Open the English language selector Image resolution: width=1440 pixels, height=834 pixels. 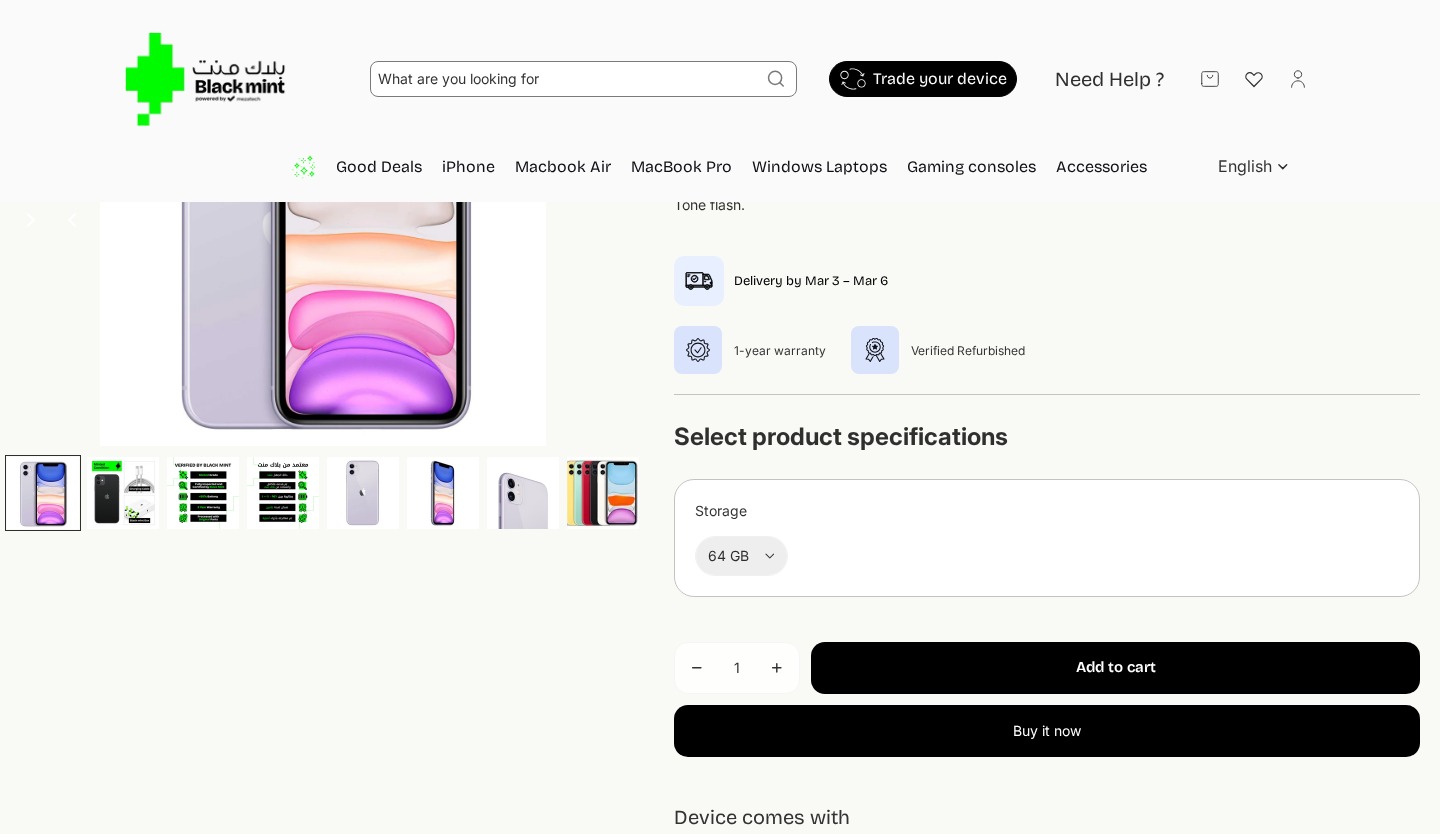pos(1253,167)
